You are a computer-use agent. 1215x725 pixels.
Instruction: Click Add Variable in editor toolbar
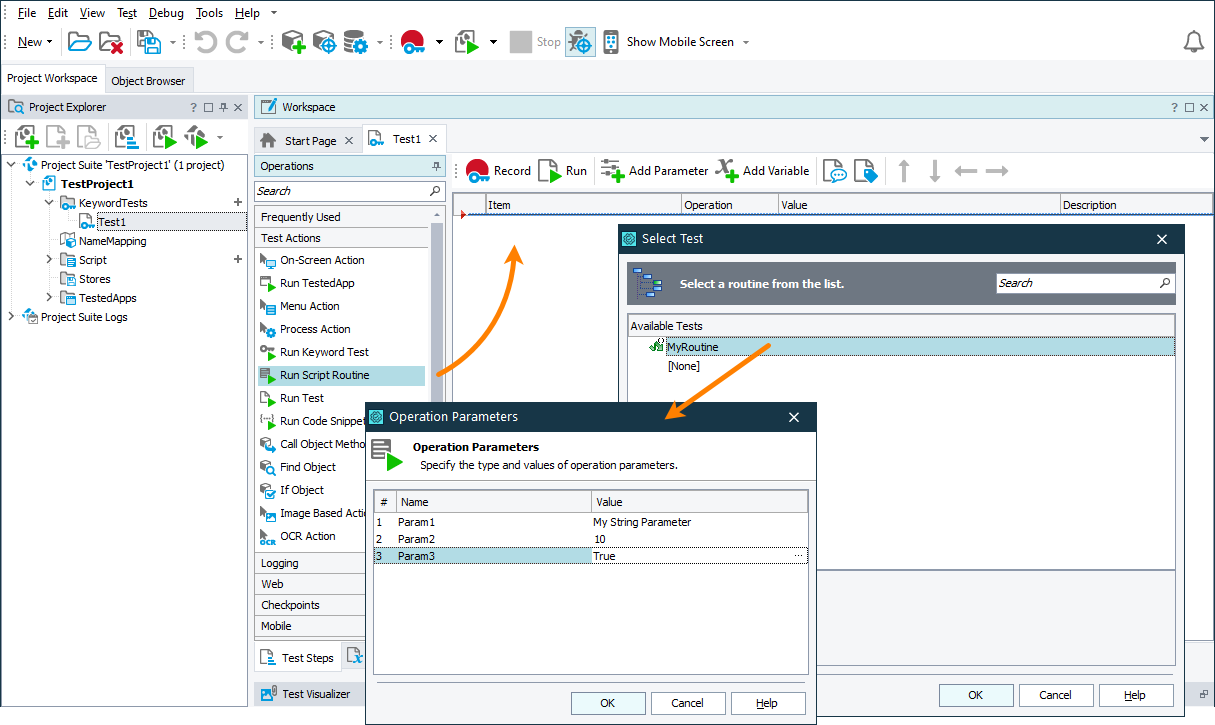(x=762, y=171)
